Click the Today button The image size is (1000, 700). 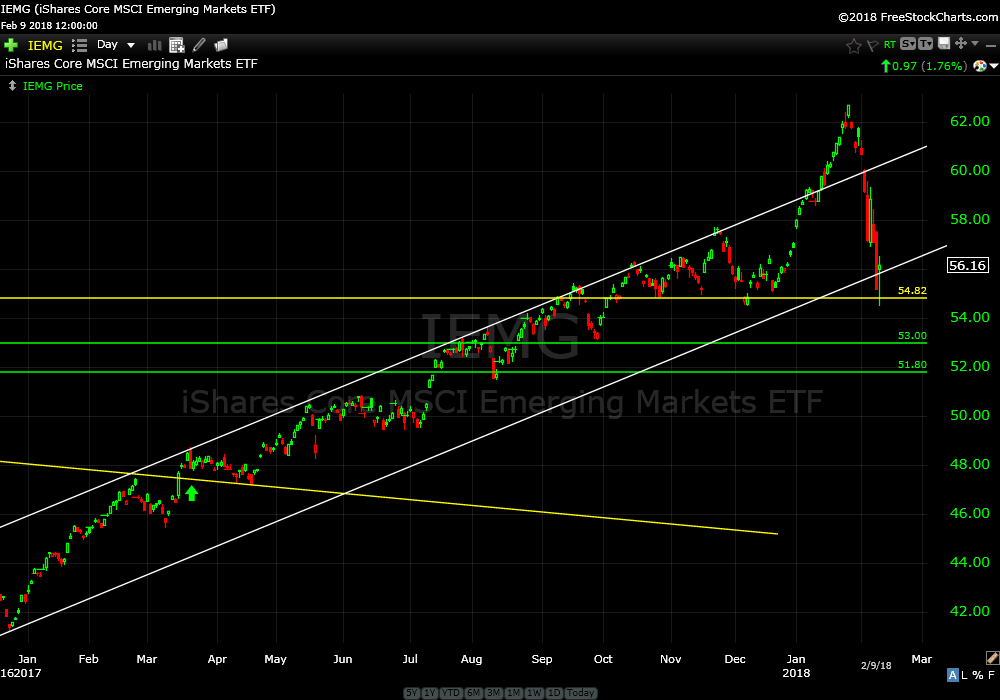pyautogui.click(x=581, y=693)
